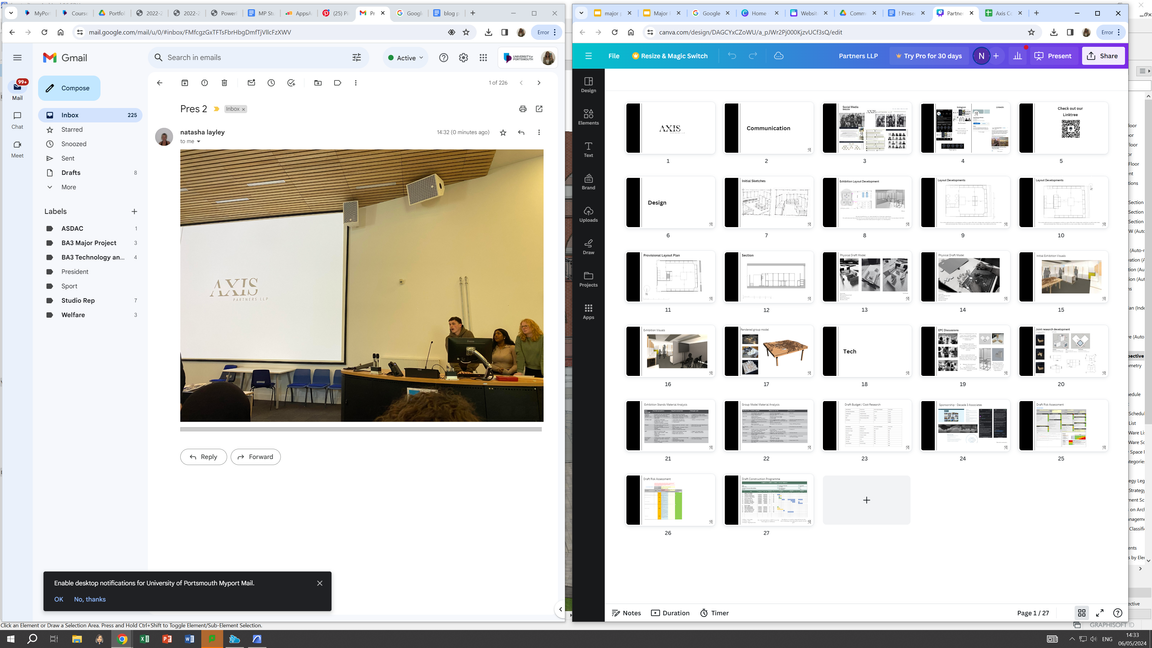Select the Draw tool in Canva sidebar
The height and width of the screenshot is (648, 1152).
[x=588, y=246]
